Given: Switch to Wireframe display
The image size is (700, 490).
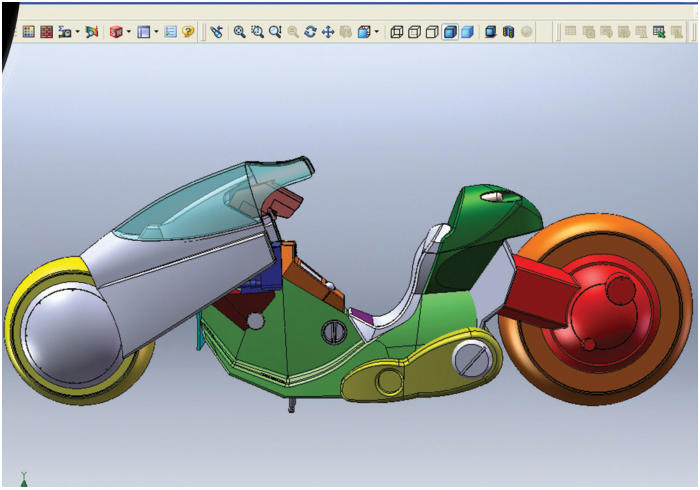Looking at the screenshot, I should [396, 32].
